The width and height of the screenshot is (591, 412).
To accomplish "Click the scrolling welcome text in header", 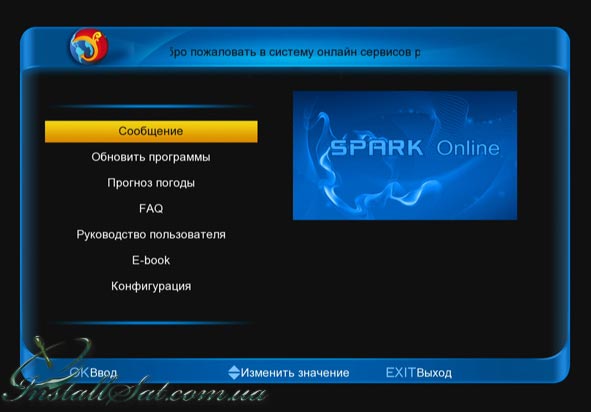I will (x=294, y=52).
